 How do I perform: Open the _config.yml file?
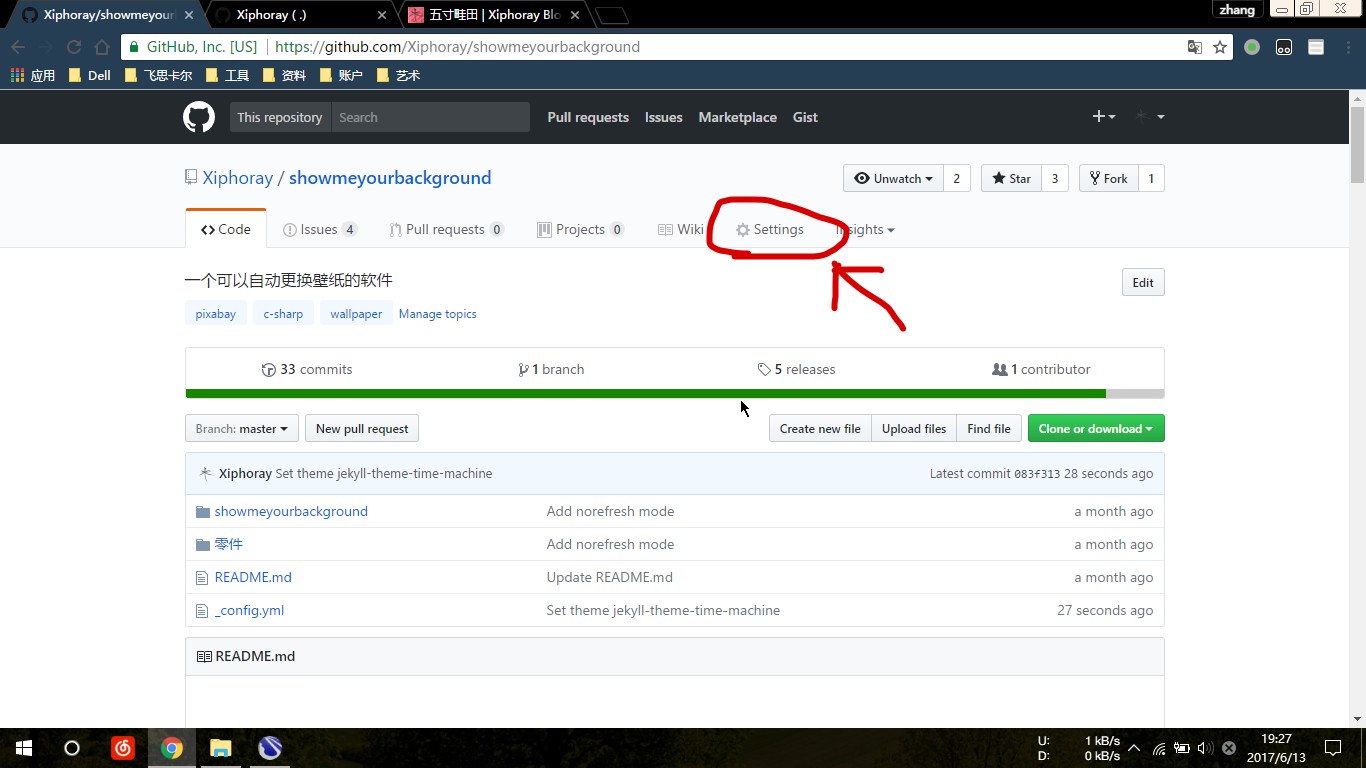pyautogui.click(x=249, y=610)
